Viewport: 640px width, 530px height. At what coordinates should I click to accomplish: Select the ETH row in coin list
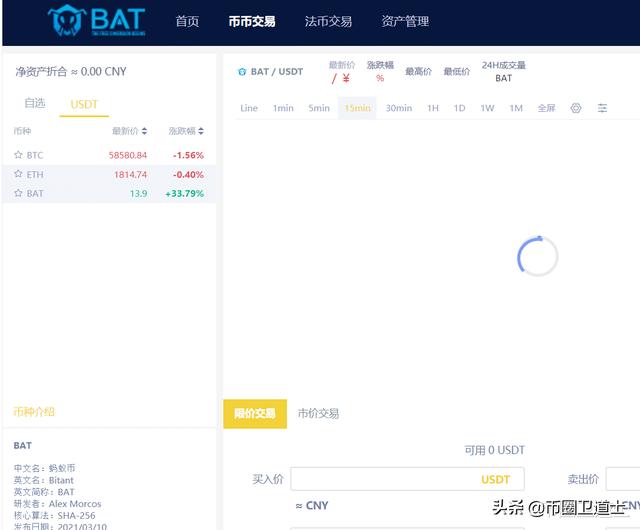point(109,174)
